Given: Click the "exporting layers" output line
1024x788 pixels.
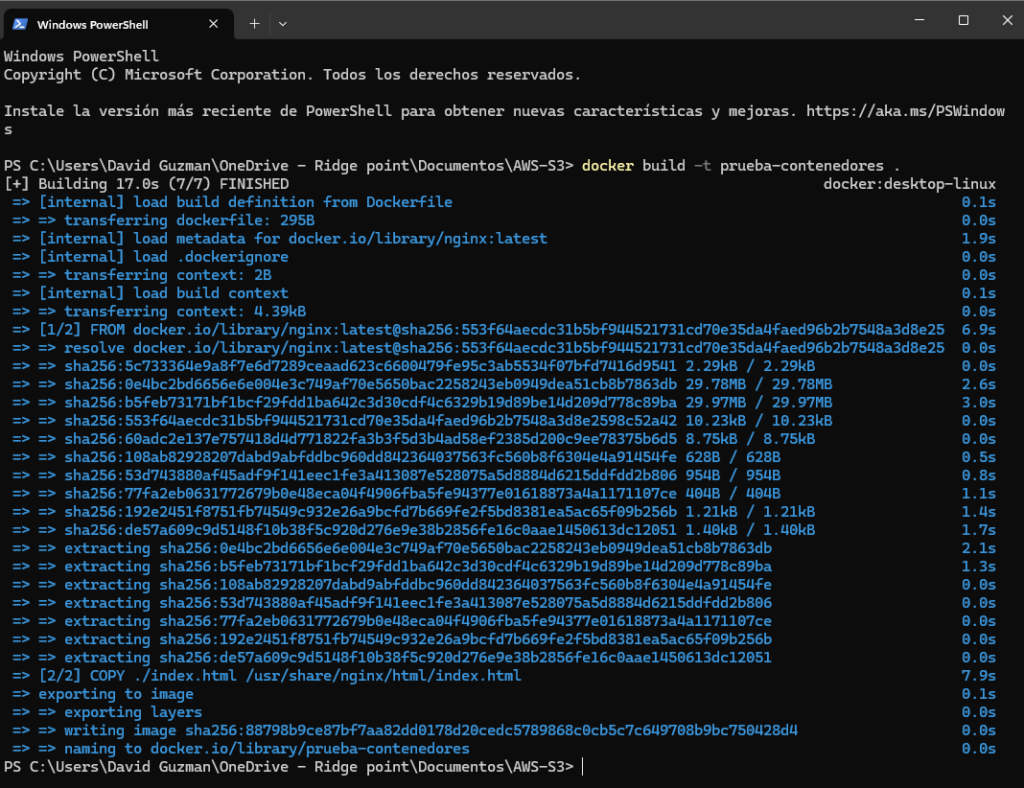Looking at the screenshot, I should [133, 712].
